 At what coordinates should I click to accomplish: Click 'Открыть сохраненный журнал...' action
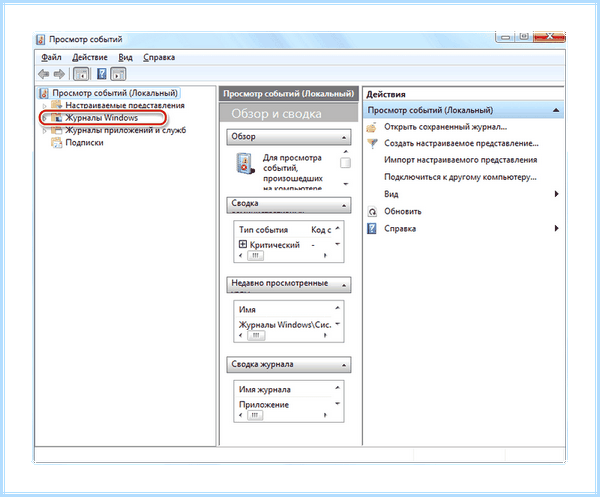point(445,127)
